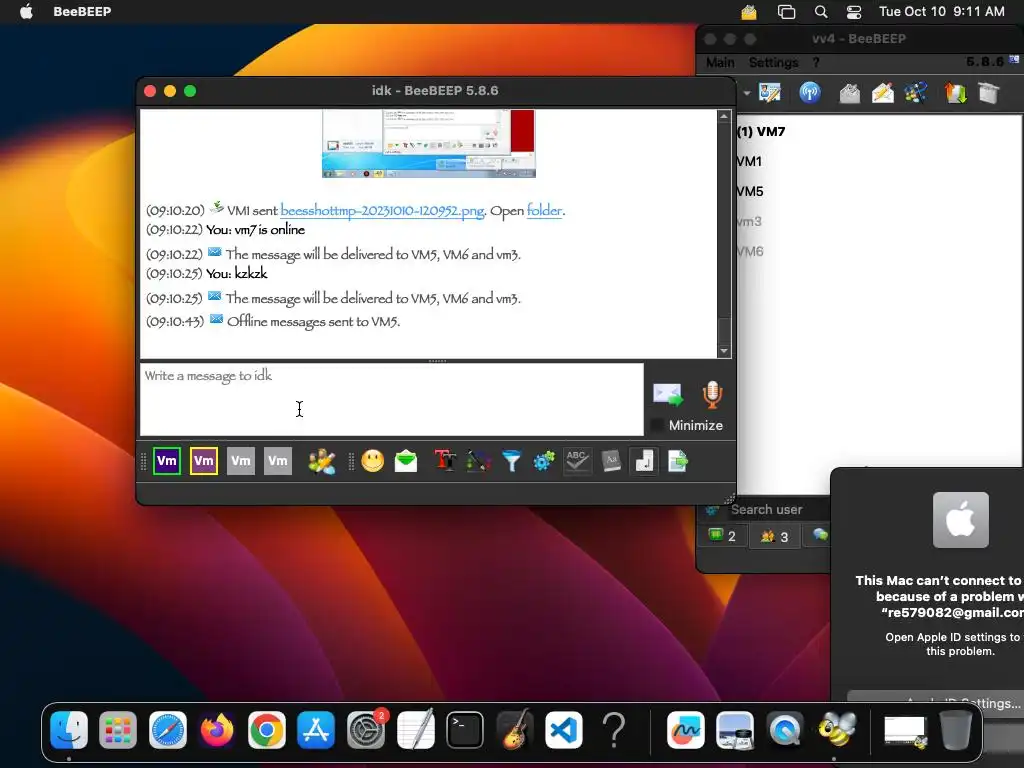Image resolution: width=1024 pixels, height=768 pixels.
Task: Click the gray shared box icon in vv4
Action: point(989,93)
